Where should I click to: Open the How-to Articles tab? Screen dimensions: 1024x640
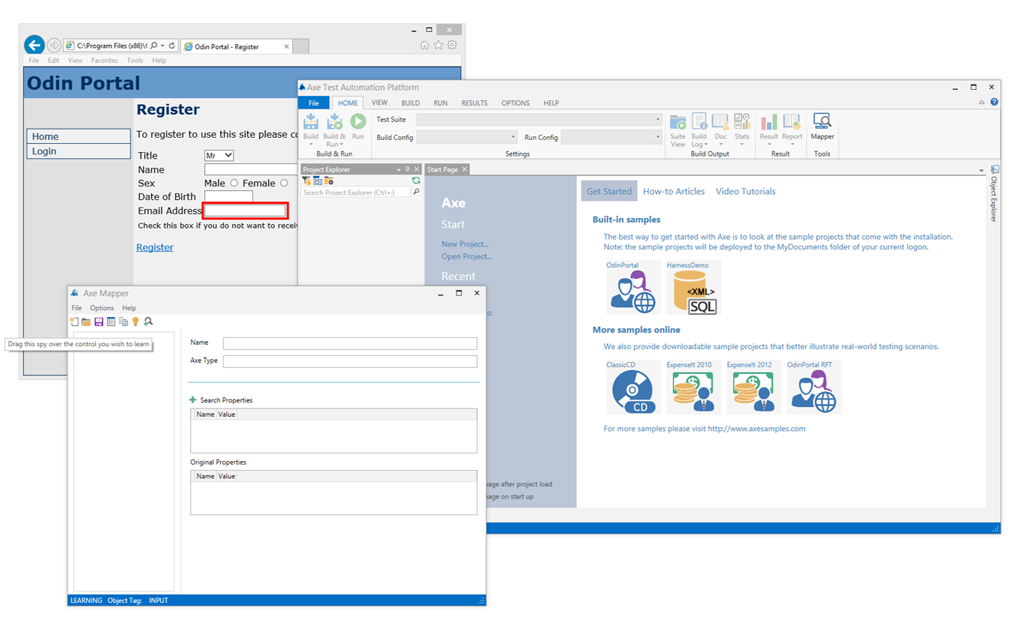(x=673, y=191)
